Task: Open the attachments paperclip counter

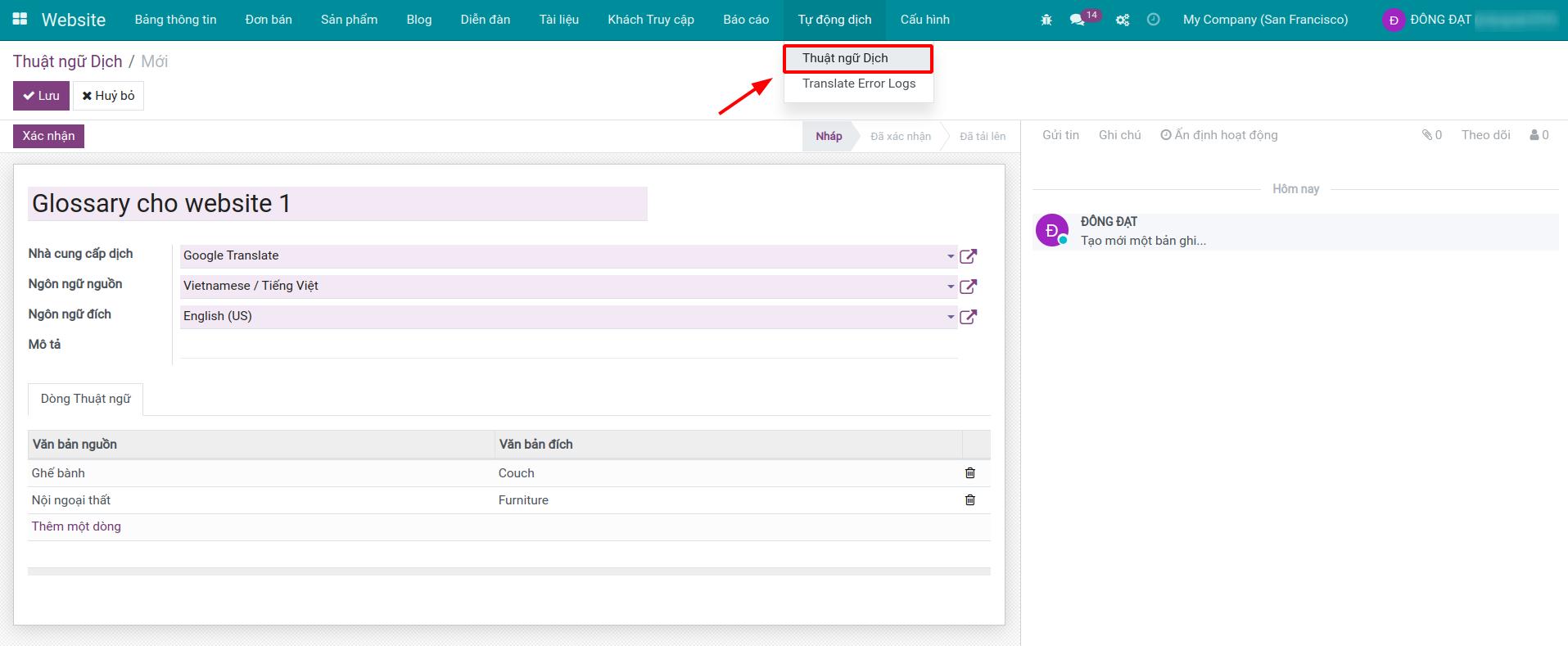Action: pos(1431,135)
